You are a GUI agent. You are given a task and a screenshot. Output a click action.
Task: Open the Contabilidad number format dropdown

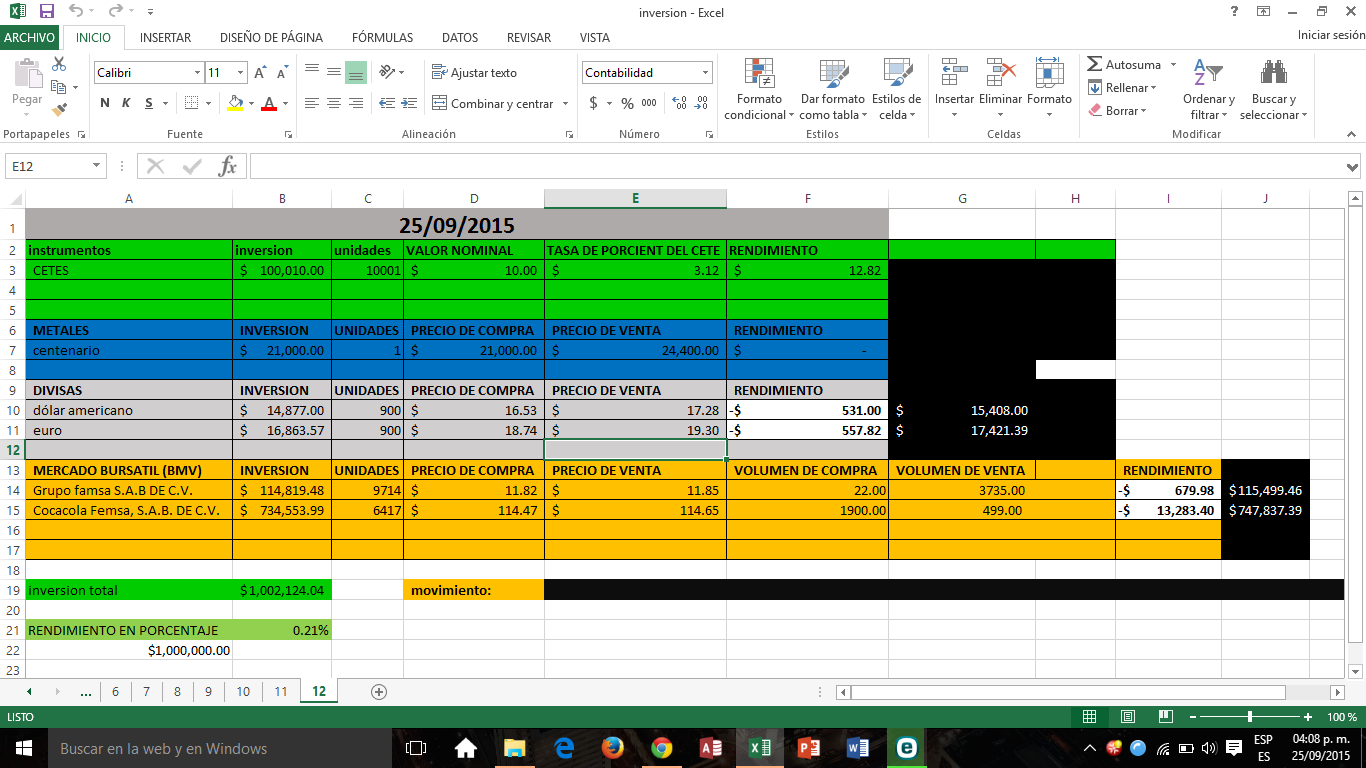(x=705, y=73)
